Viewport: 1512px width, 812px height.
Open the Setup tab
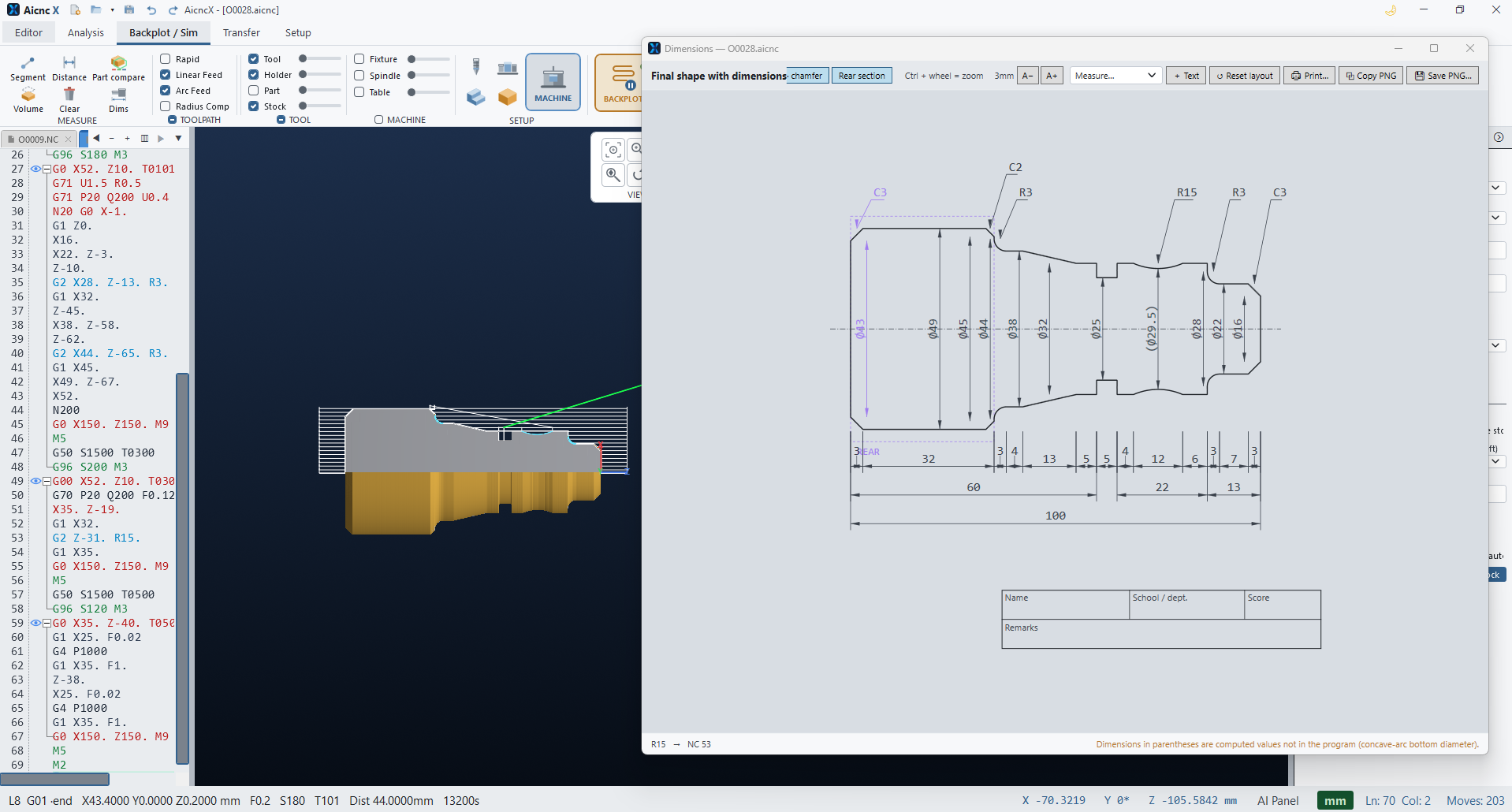point(298,32)
